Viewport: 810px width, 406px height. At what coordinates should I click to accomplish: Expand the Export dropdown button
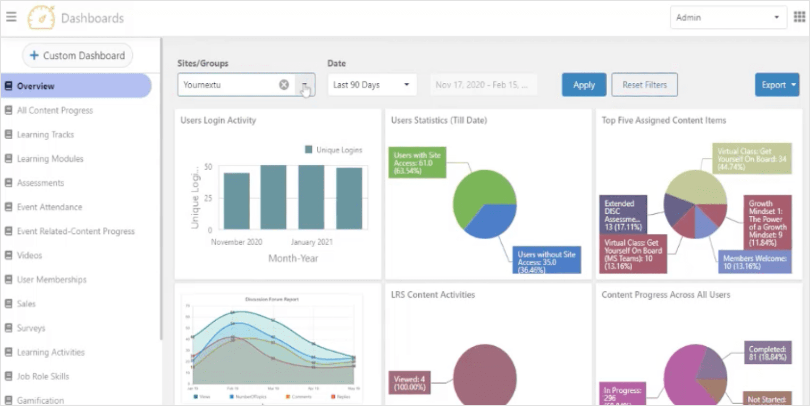point(777,85)
